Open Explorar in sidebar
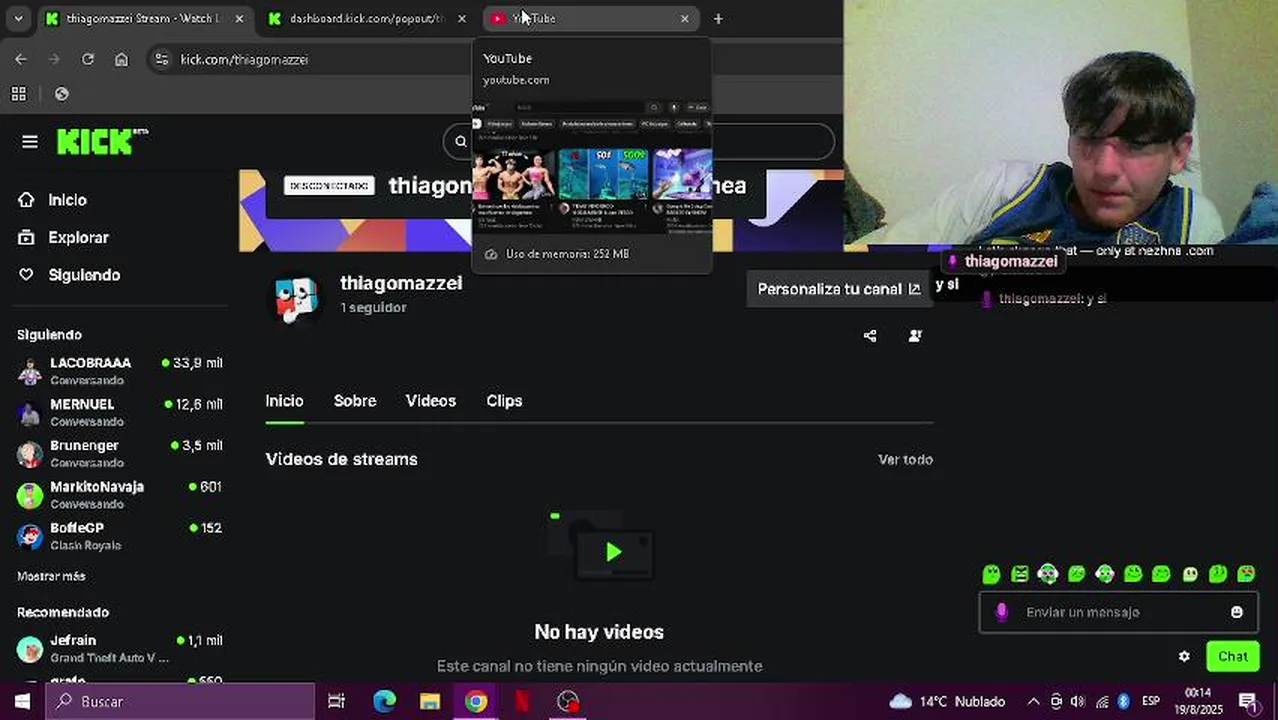 pos(63,238)
